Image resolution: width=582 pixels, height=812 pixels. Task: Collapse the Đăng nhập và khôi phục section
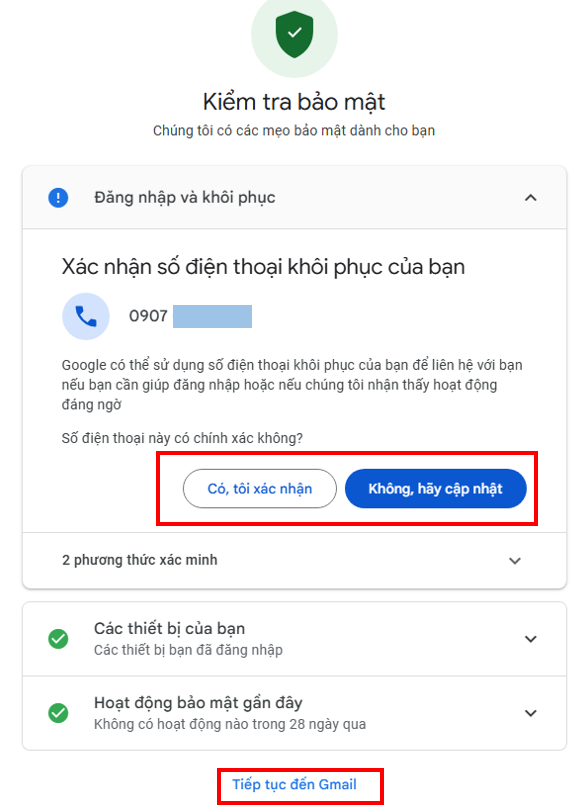coord(530,197)
